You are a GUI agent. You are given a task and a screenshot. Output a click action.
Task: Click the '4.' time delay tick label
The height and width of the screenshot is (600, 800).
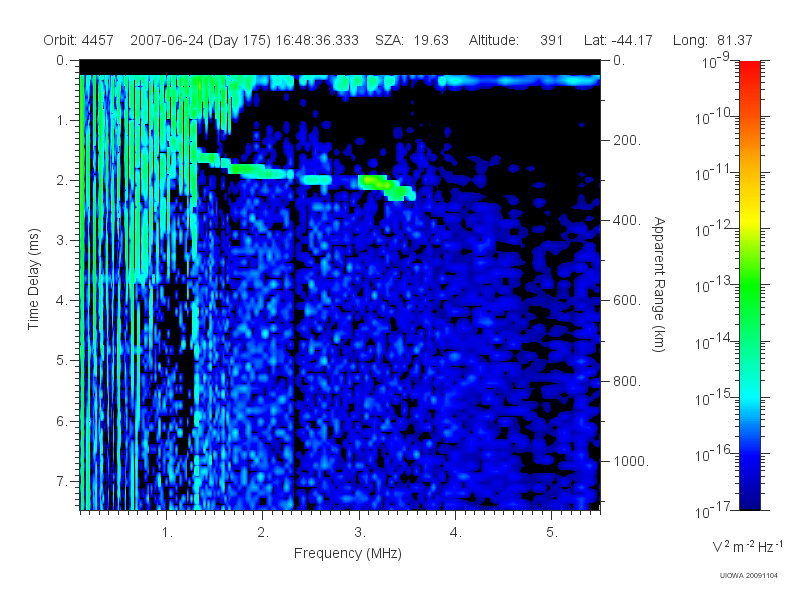click(x=61, y=301)
